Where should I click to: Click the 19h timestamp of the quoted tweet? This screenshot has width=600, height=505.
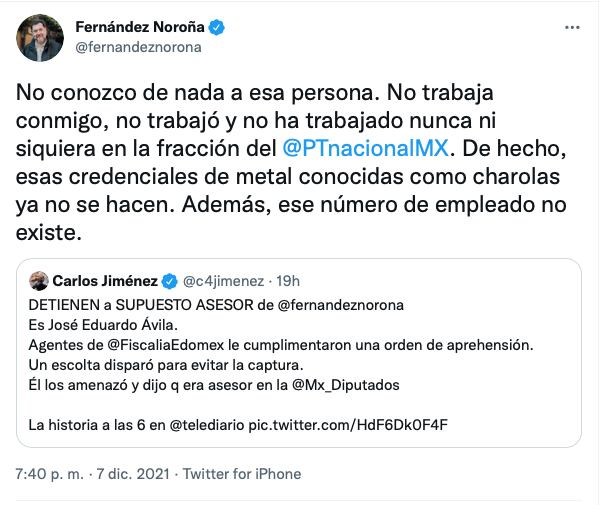(x=287, y=281)
